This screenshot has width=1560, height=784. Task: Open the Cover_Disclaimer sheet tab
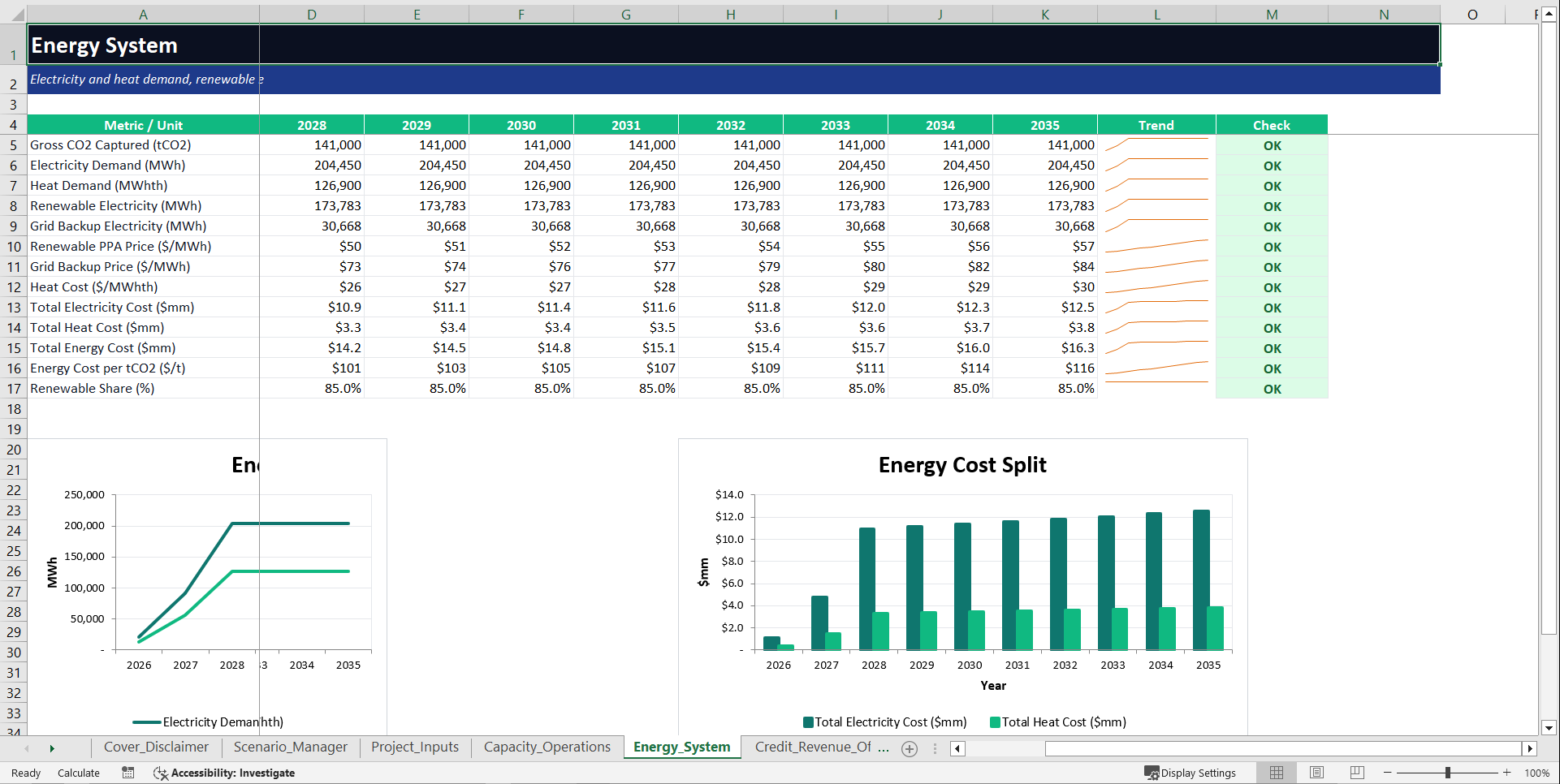click(x=156, y=747)
